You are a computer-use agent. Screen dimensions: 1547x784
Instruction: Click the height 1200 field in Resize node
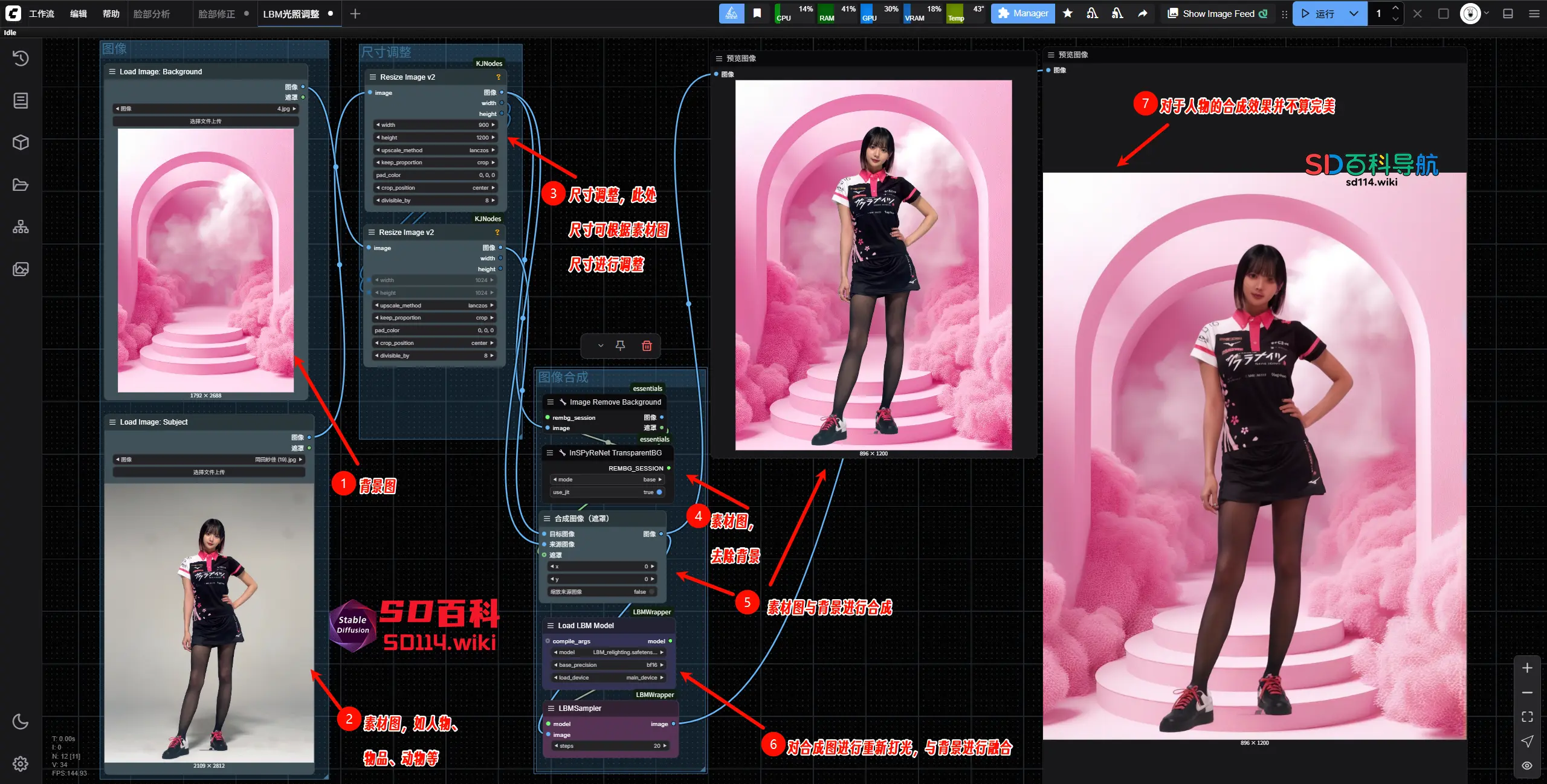[x=435, y=138]
